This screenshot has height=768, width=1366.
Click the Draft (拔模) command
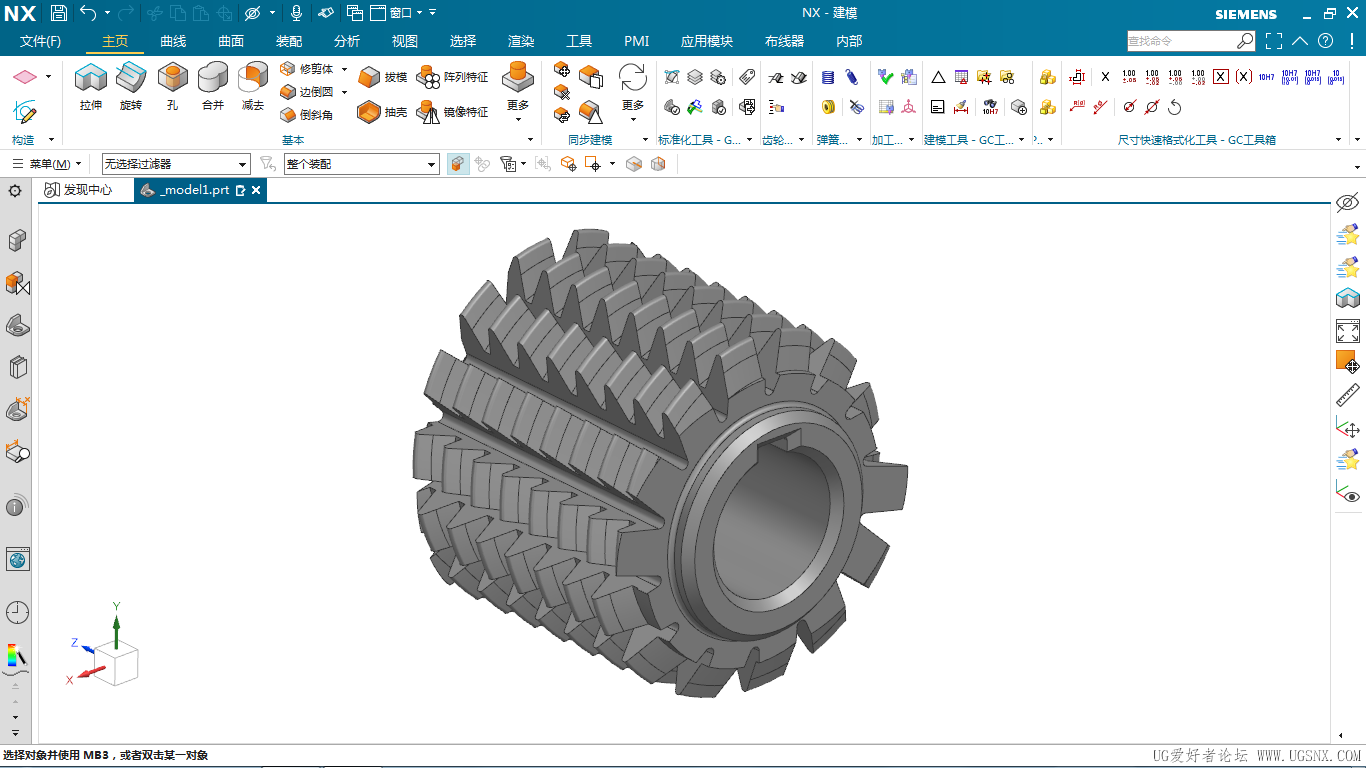383,77
